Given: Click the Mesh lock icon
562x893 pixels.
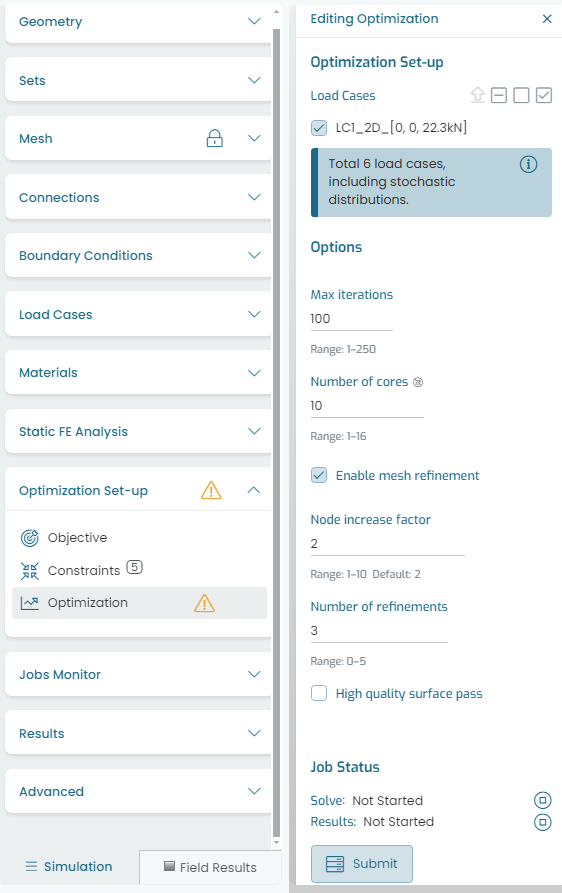Looking at the screenshot, I should 215,138.
